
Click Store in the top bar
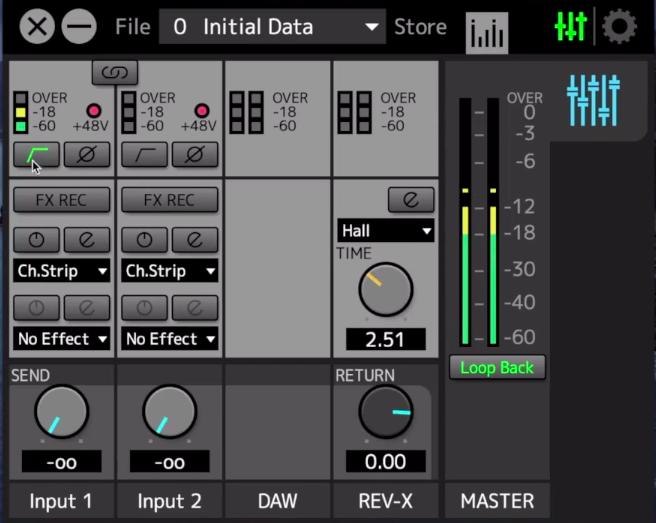420,26
